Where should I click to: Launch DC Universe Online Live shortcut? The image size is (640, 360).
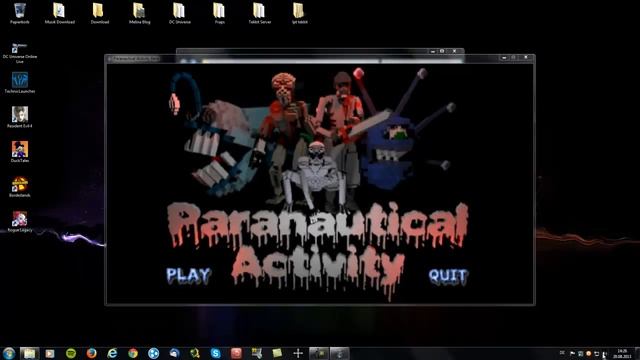click(x=20, y=52)
